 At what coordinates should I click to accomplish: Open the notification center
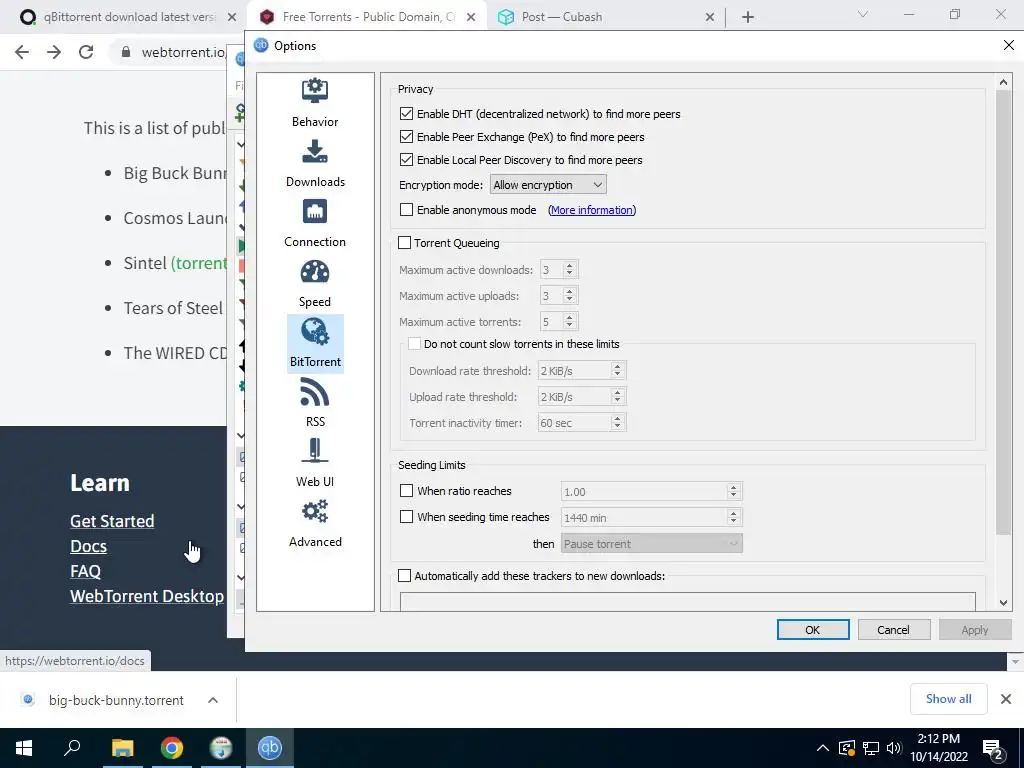click(x=993, y=748)
